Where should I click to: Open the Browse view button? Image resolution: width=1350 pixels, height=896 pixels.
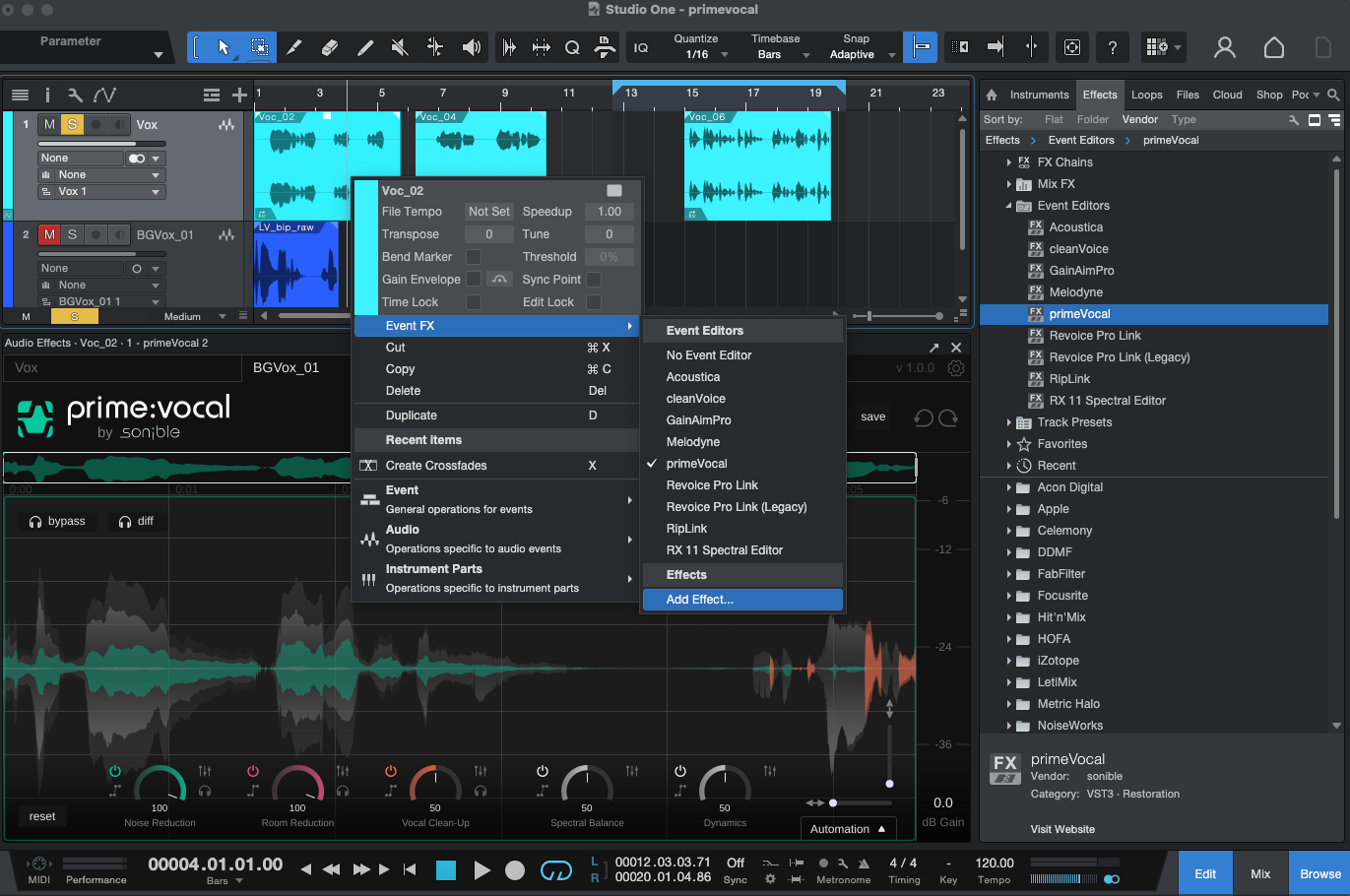pos(1319,873)
